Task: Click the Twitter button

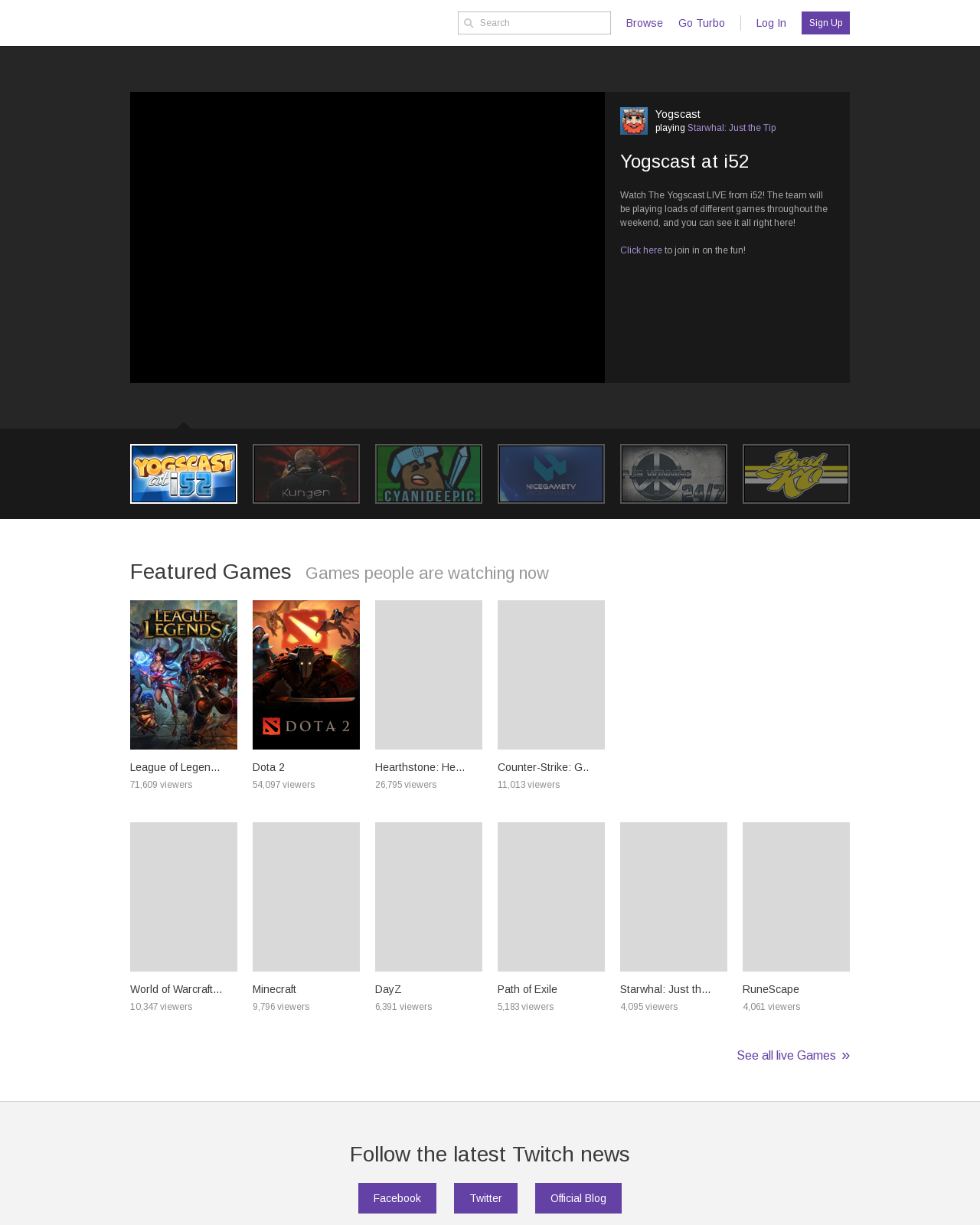Action: 485,1198
